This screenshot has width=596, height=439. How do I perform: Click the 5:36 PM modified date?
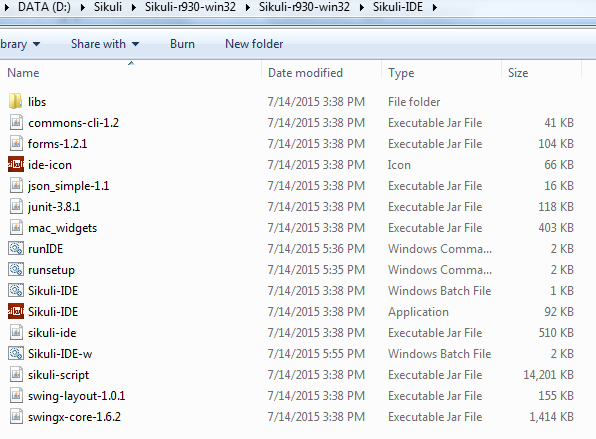point(316,249)
